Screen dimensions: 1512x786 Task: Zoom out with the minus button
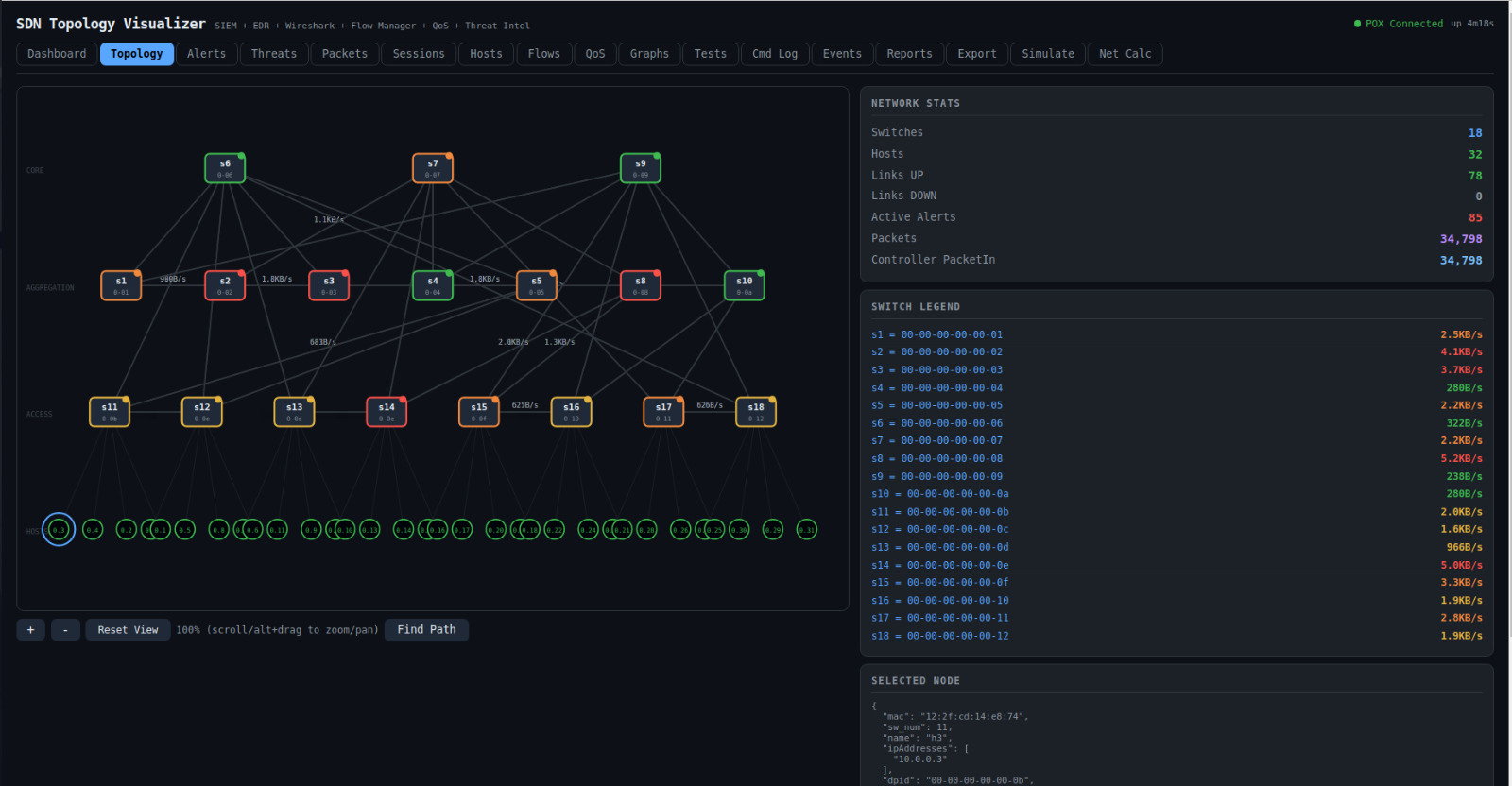click(65, 630)
